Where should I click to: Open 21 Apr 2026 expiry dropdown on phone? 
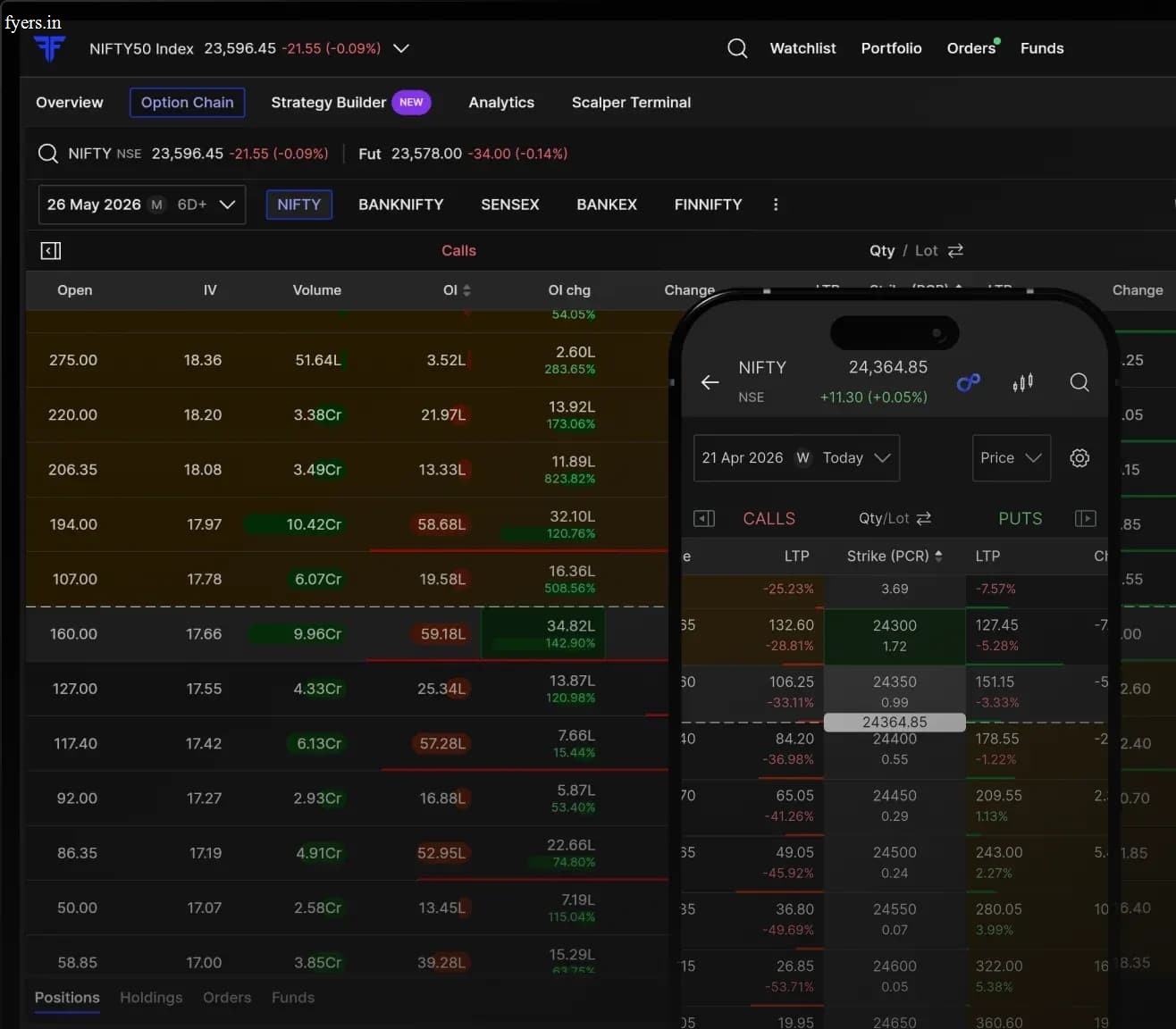click(796, 458)
